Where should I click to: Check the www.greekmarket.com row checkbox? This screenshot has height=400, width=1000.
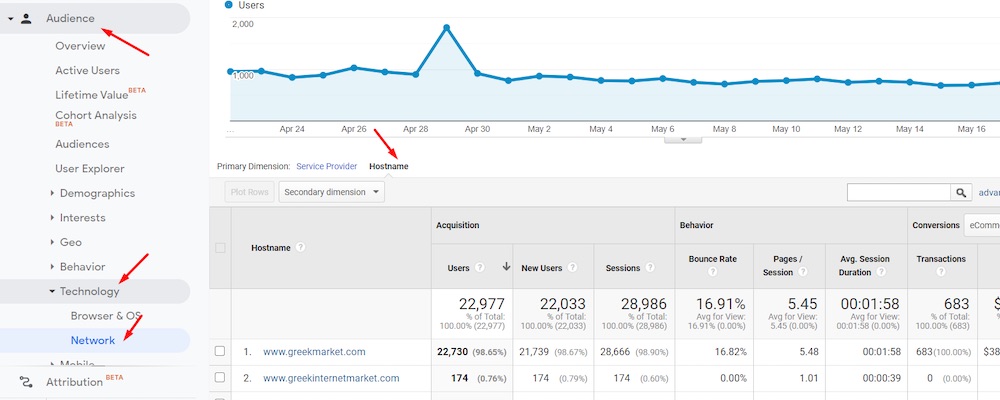[x=220, y=352]
